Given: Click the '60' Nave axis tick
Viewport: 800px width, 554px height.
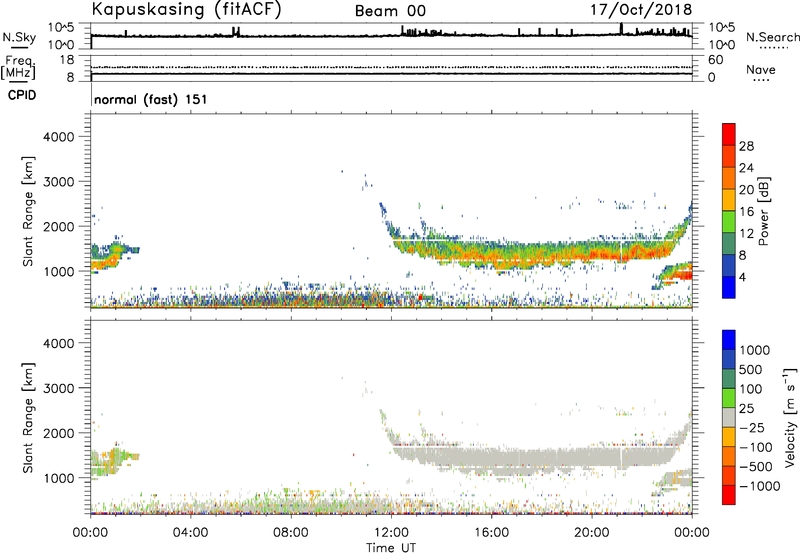Looking at the screenshot, I should click(x=715, y=60).
